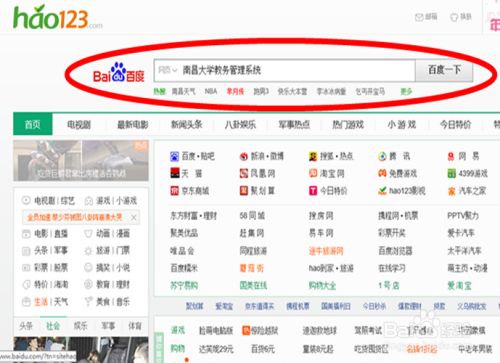Click the 淘宝网 site icon
This screenshot has height=363, width=500.
tap(313, 173)
